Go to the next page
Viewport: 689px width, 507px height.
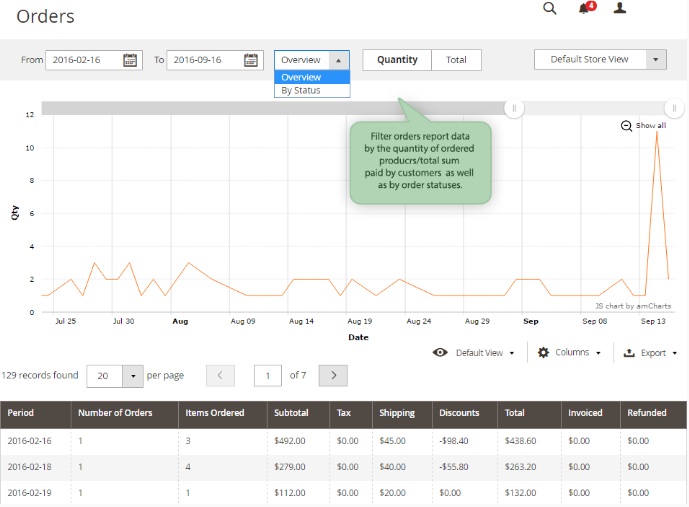coord(335,376)
